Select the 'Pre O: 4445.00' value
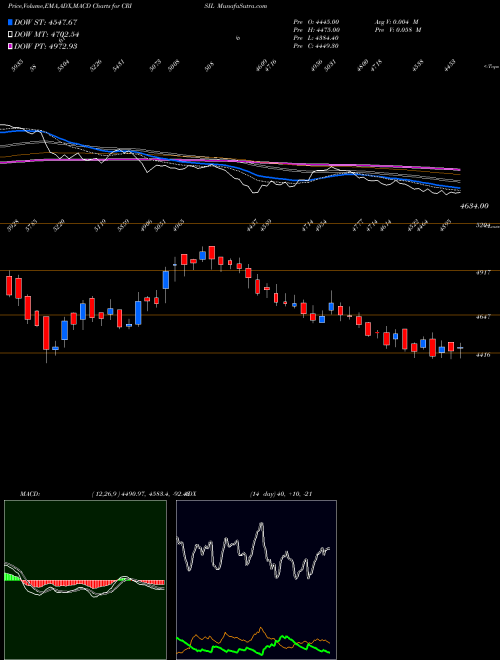 click(316, 21)
